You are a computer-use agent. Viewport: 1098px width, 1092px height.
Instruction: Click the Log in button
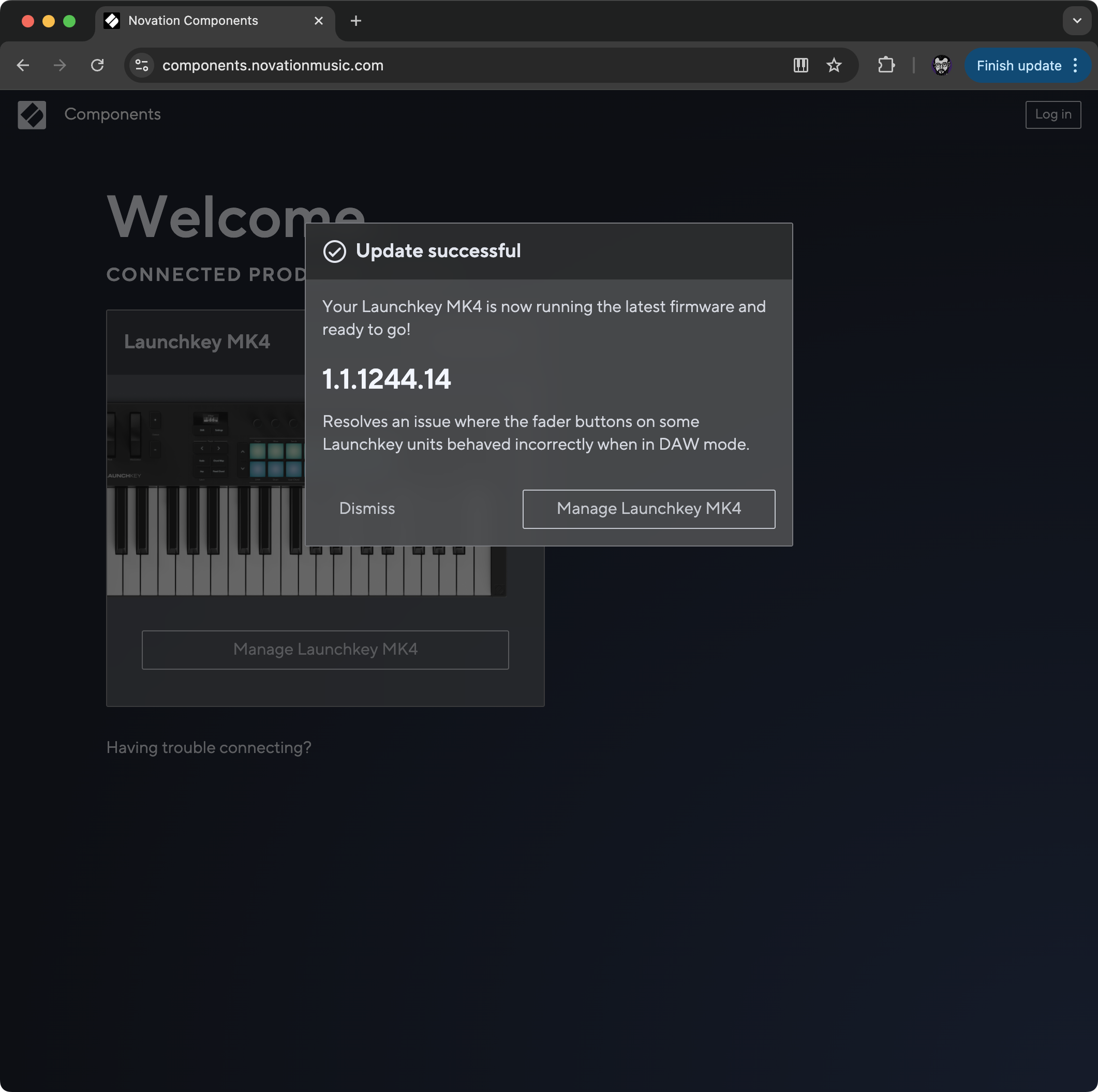coord(1052,114)
